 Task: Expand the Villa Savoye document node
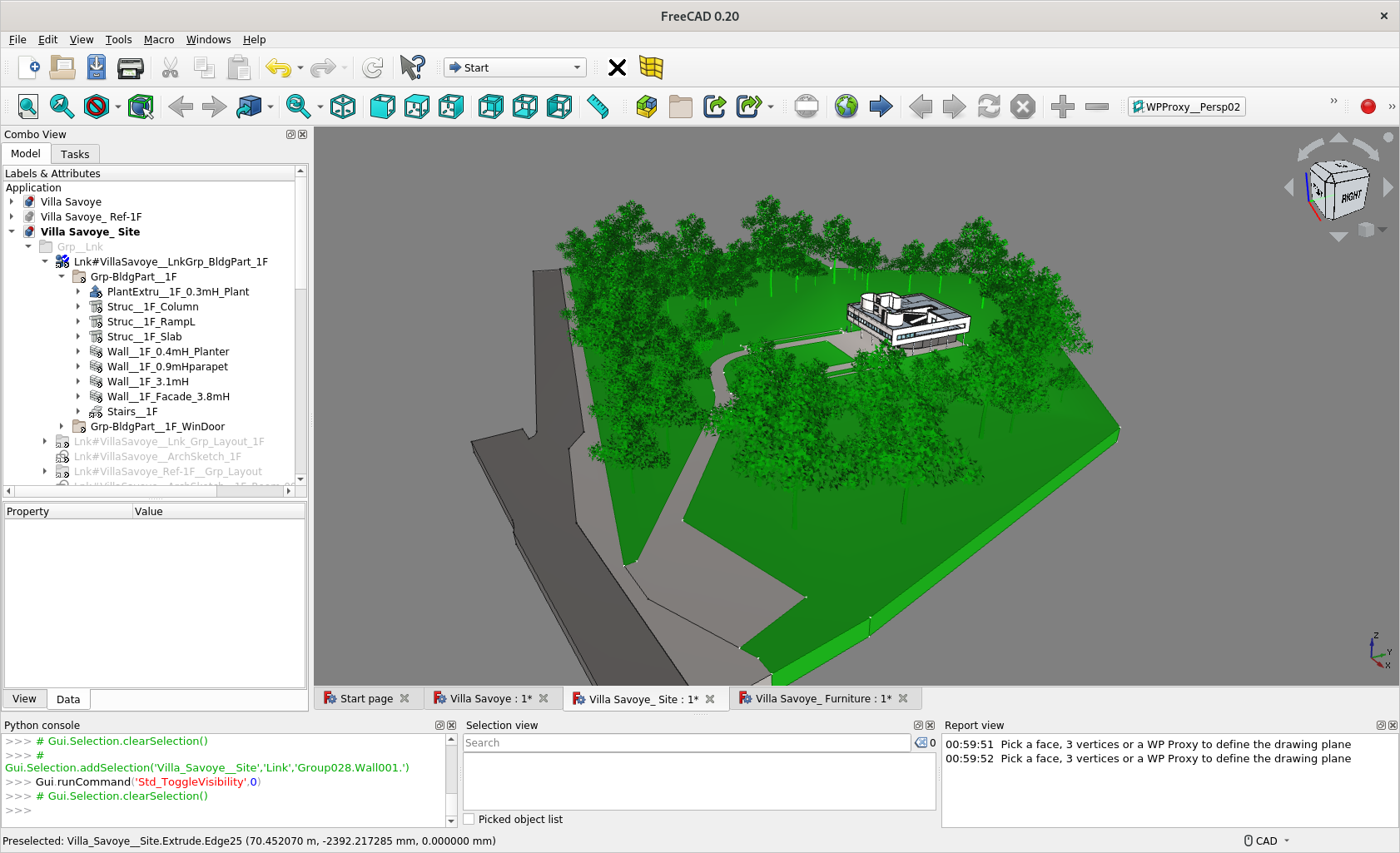coord(12,201)
